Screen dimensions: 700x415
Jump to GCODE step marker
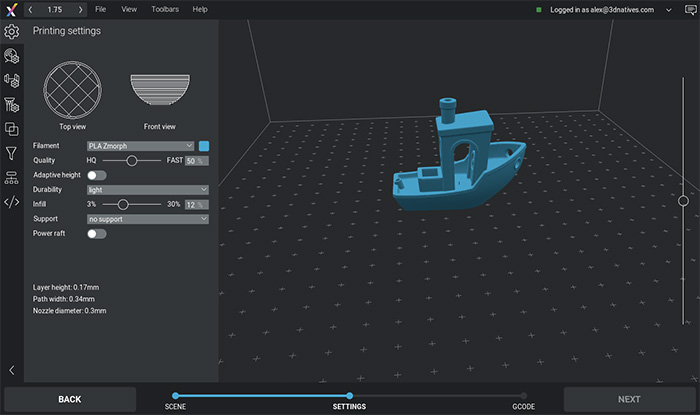pyautogui.click(x=523, y=396)
